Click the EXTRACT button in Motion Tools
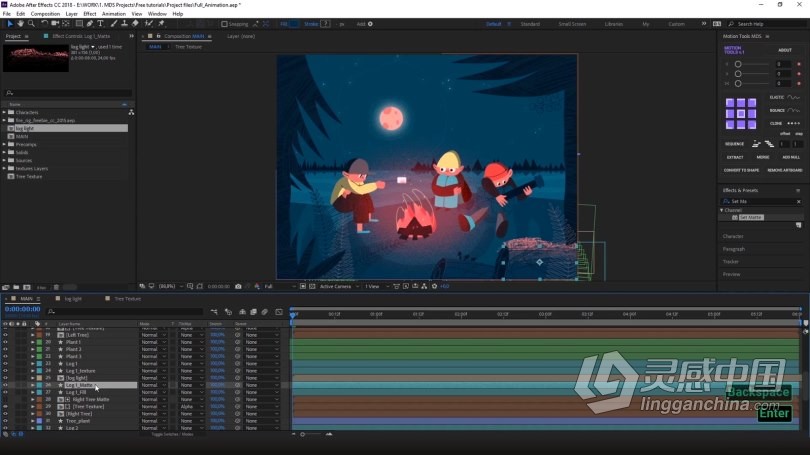The image size is (810, 455). pyautogui.click(x=735, y=157)
